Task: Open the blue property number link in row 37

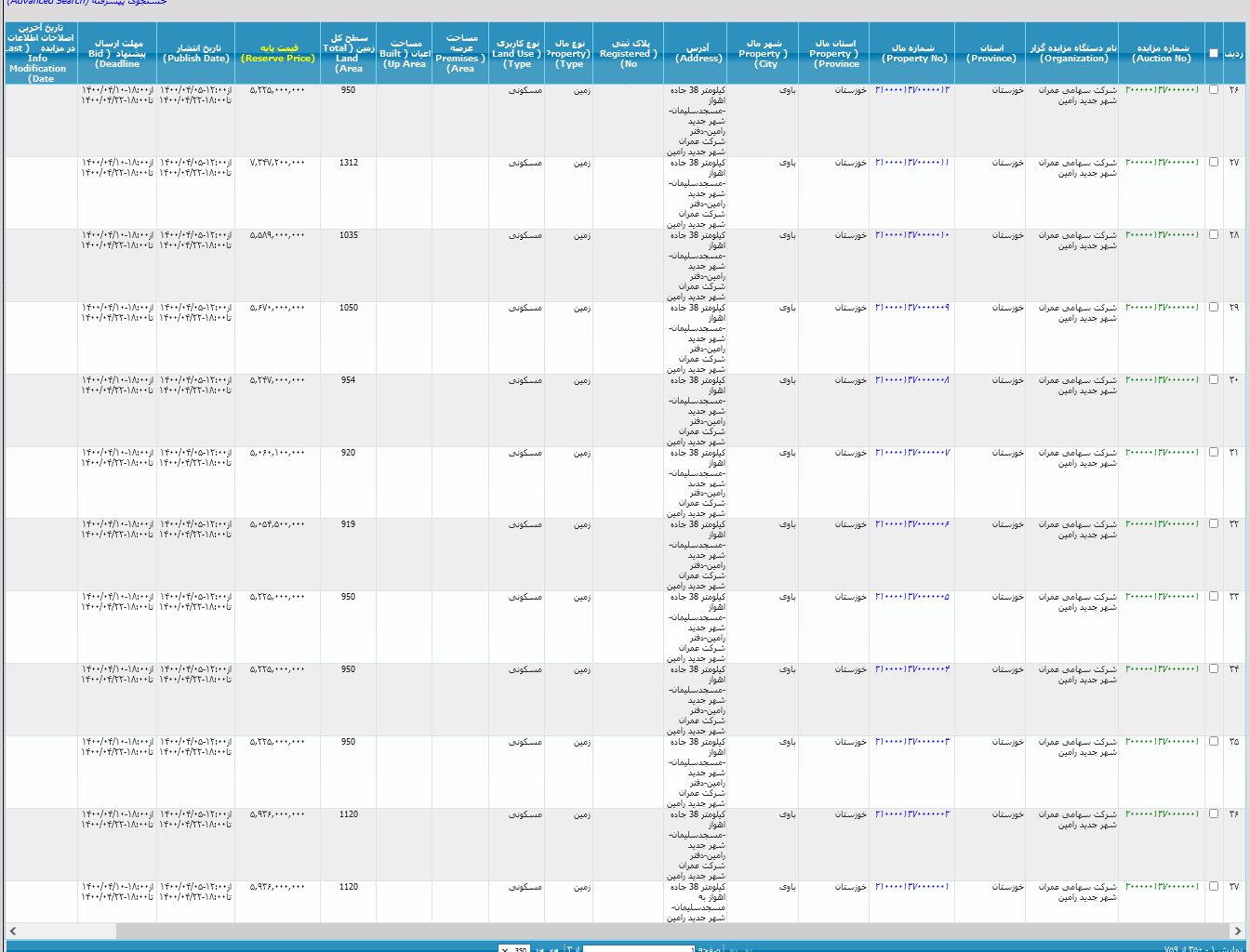Action: (x=912, y=887)
